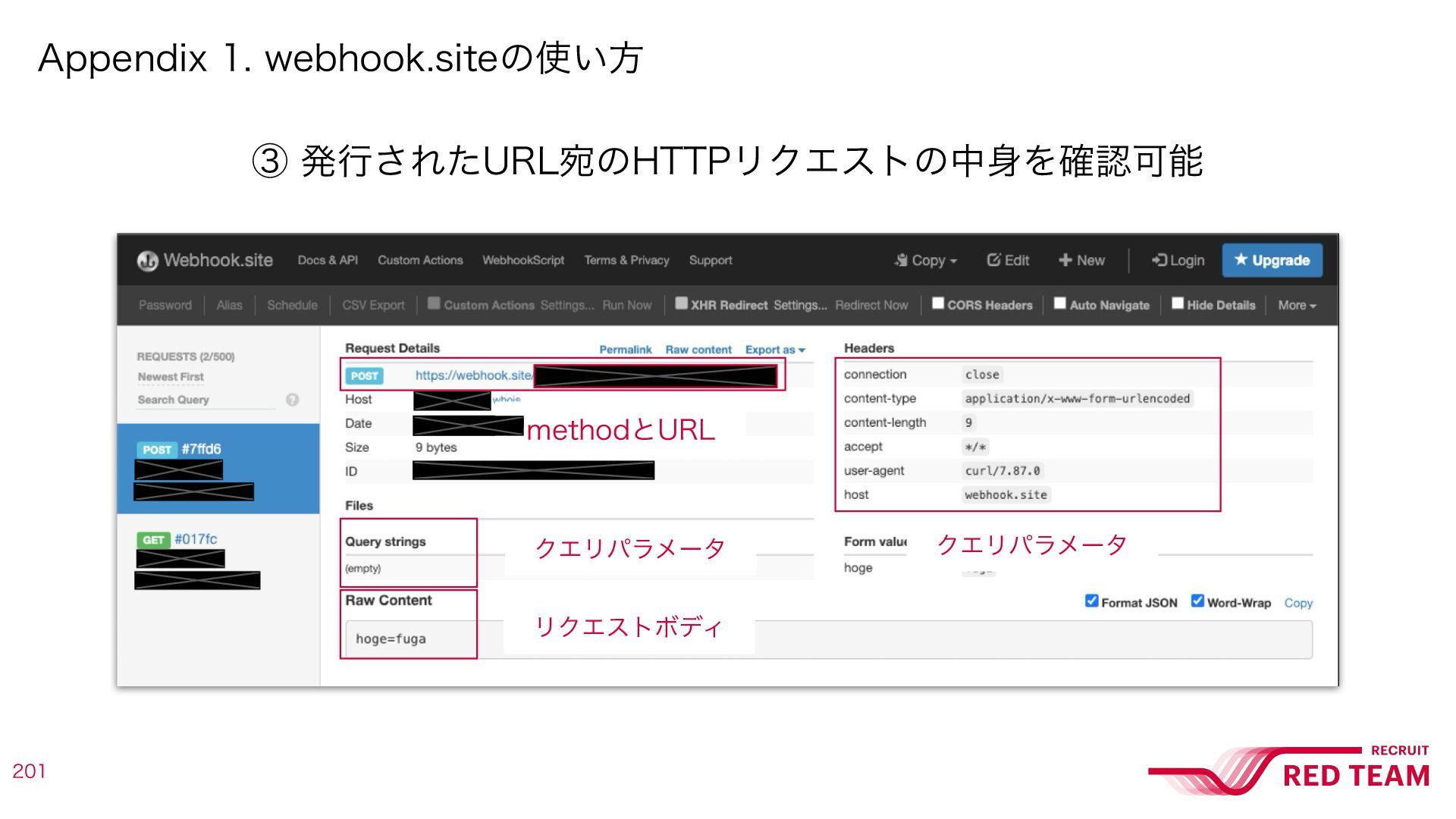
Task: Click the Edit button
Action: click(1008, 260)
